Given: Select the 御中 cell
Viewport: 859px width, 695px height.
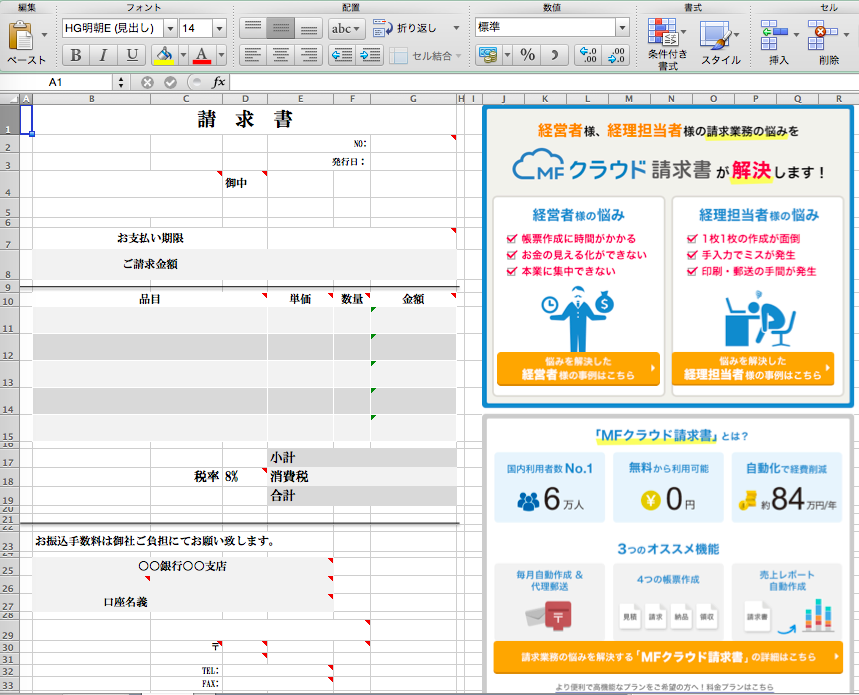Looking at the screenshot, I should point(245,184).
